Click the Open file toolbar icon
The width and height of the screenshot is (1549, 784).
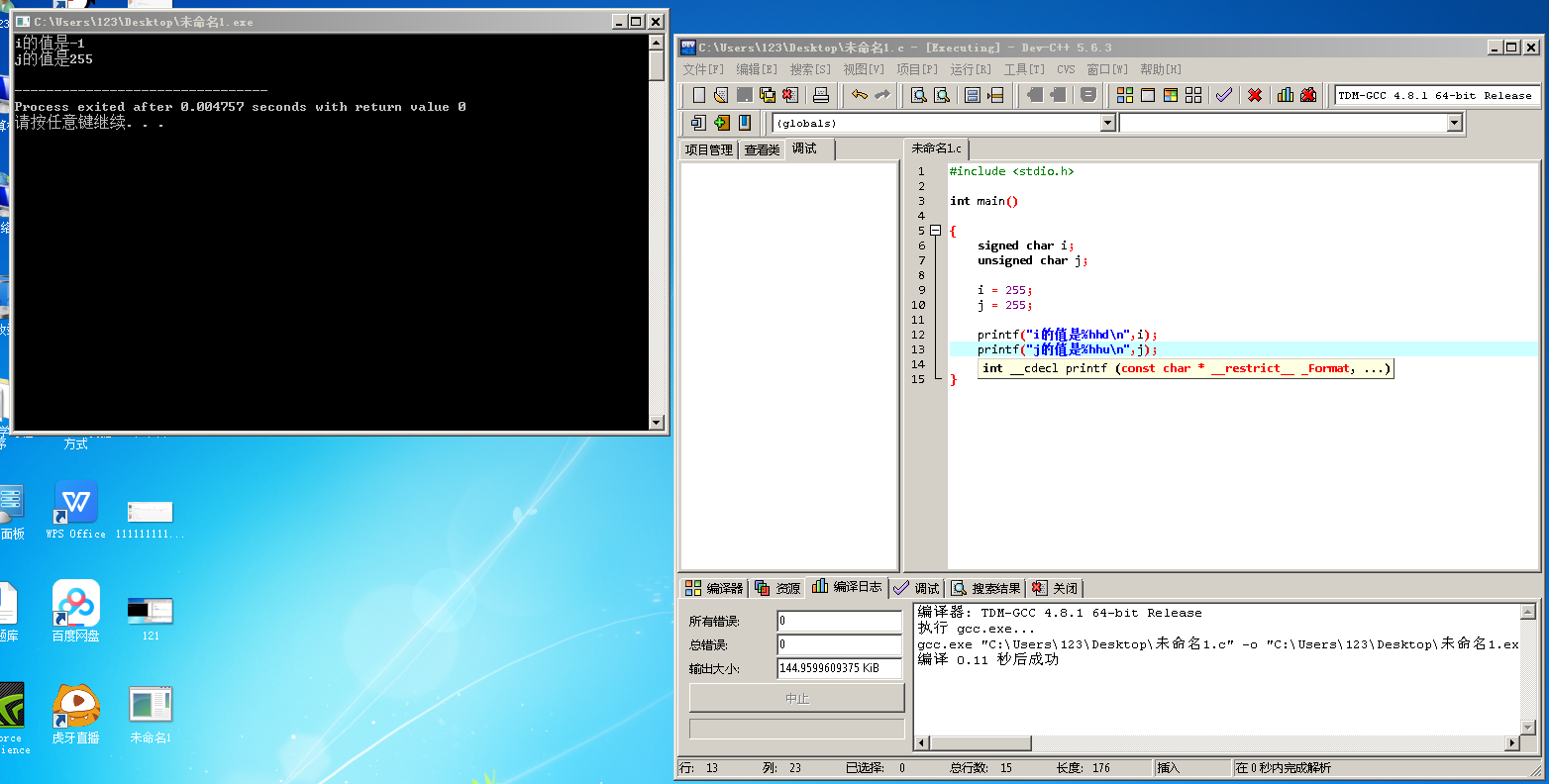pyautogui.click(x=721, y=95)
